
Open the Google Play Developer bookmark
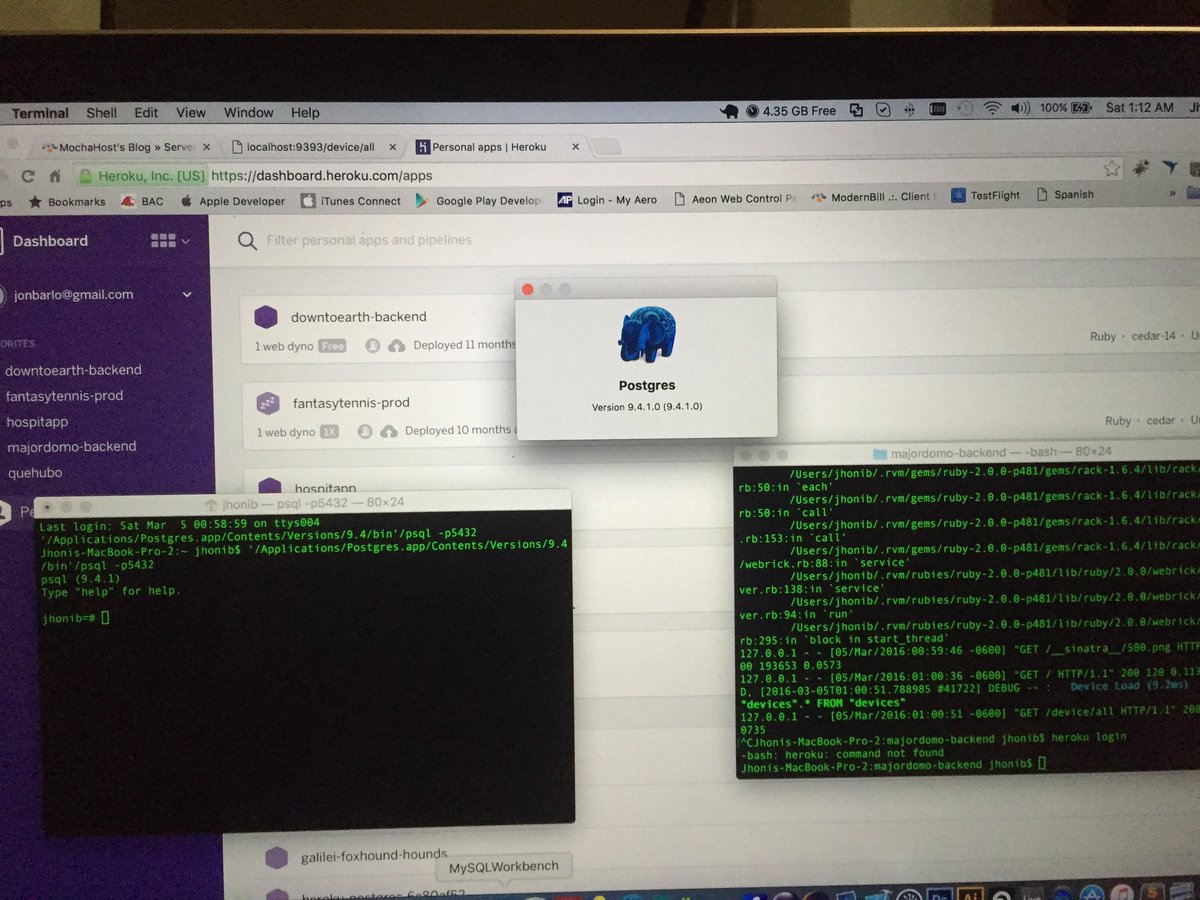click(479, 200)
